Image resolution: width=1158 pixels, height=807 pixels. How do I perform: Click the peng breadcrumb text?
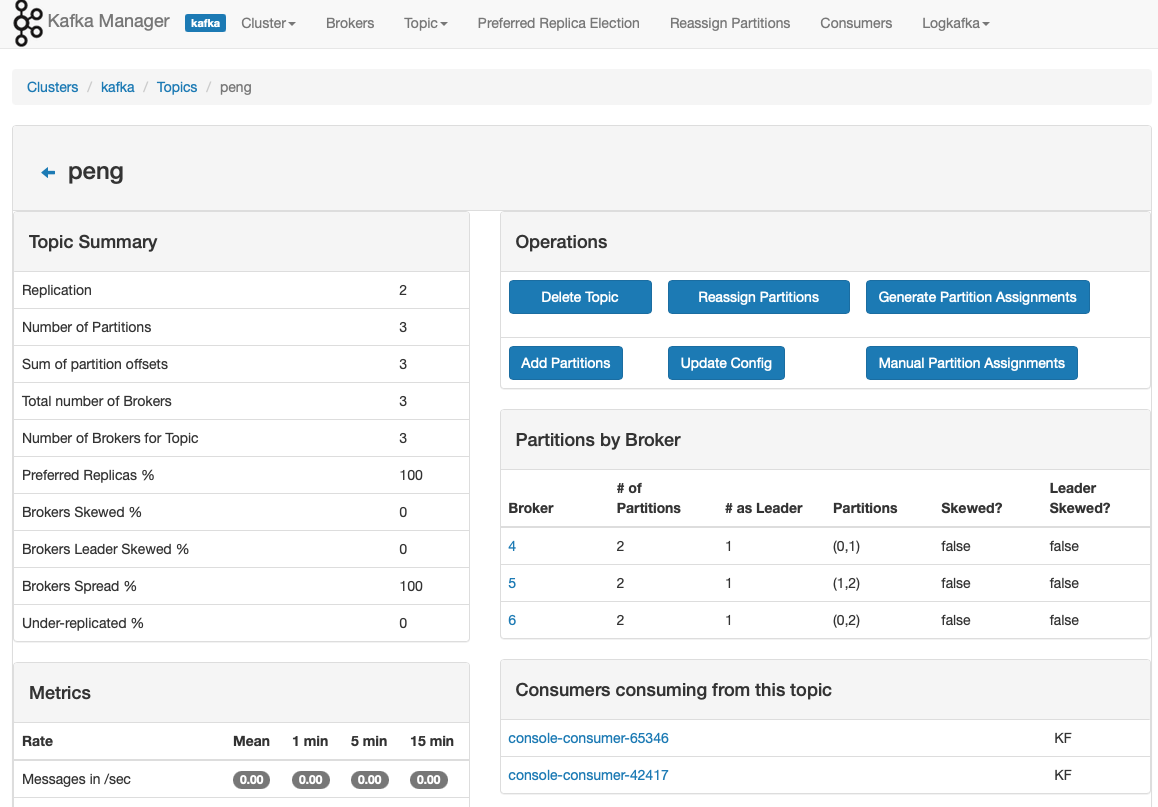[x=236, y=87]
